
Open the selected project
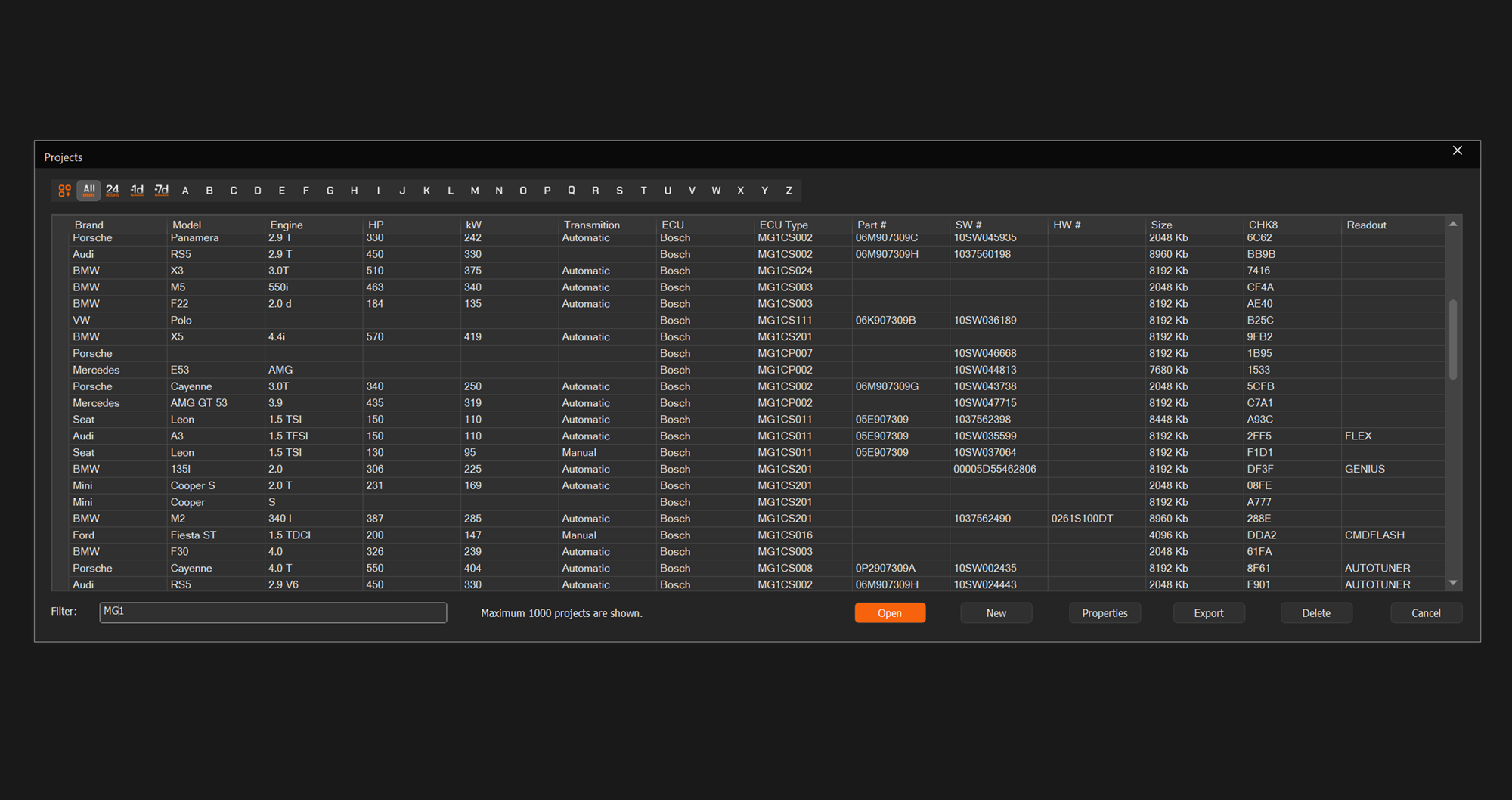coord(890,613)
